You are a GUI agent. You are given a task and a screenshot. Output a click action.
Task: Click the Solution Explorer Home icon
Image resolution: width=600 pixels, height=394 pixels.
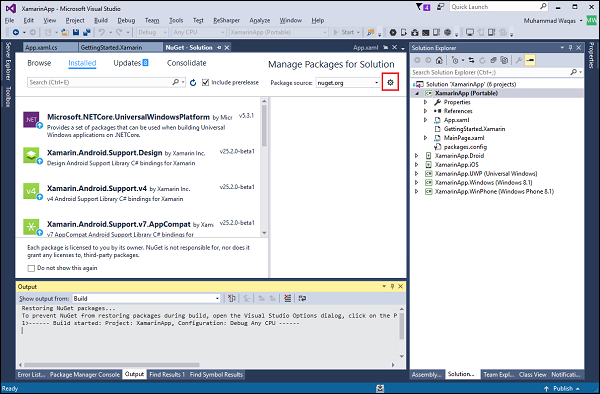[x=439, y=60]
